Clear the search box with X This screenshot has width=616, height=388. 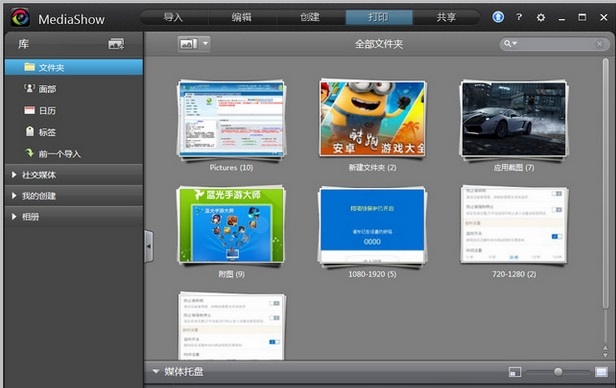click(x=600, y=44)
